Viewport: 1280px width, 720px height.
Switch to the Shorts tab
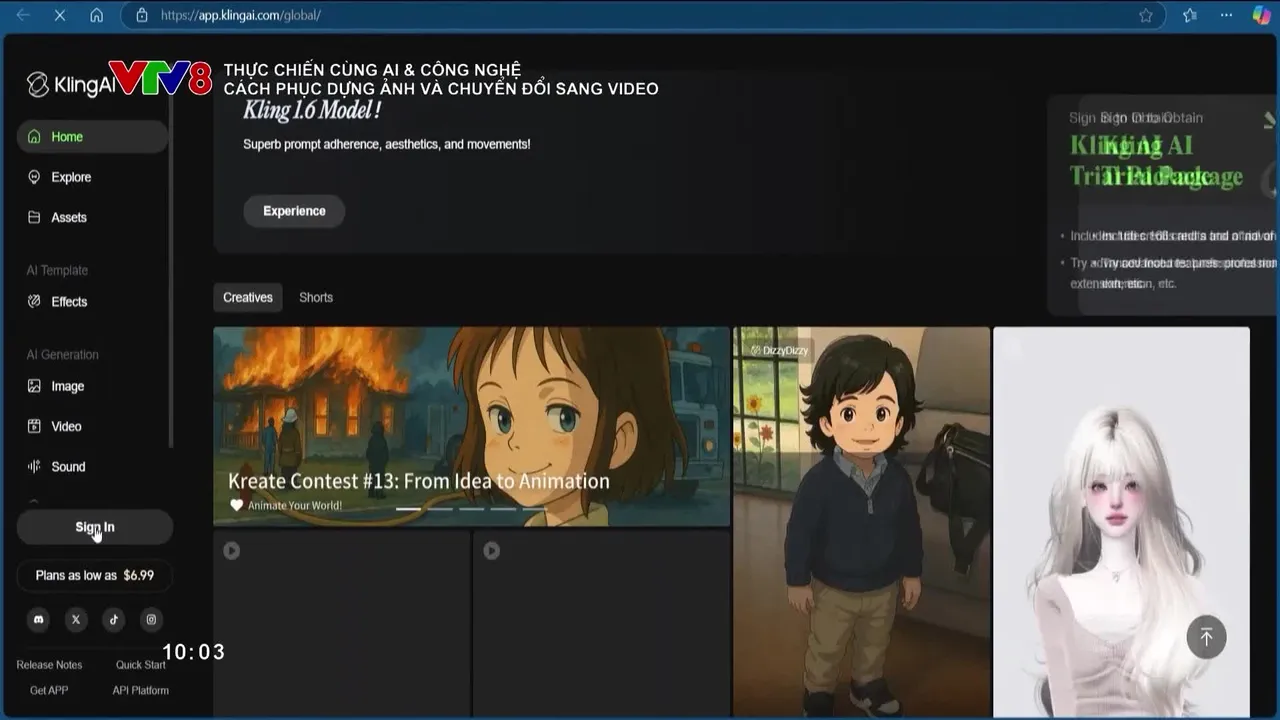pos(316,297)
